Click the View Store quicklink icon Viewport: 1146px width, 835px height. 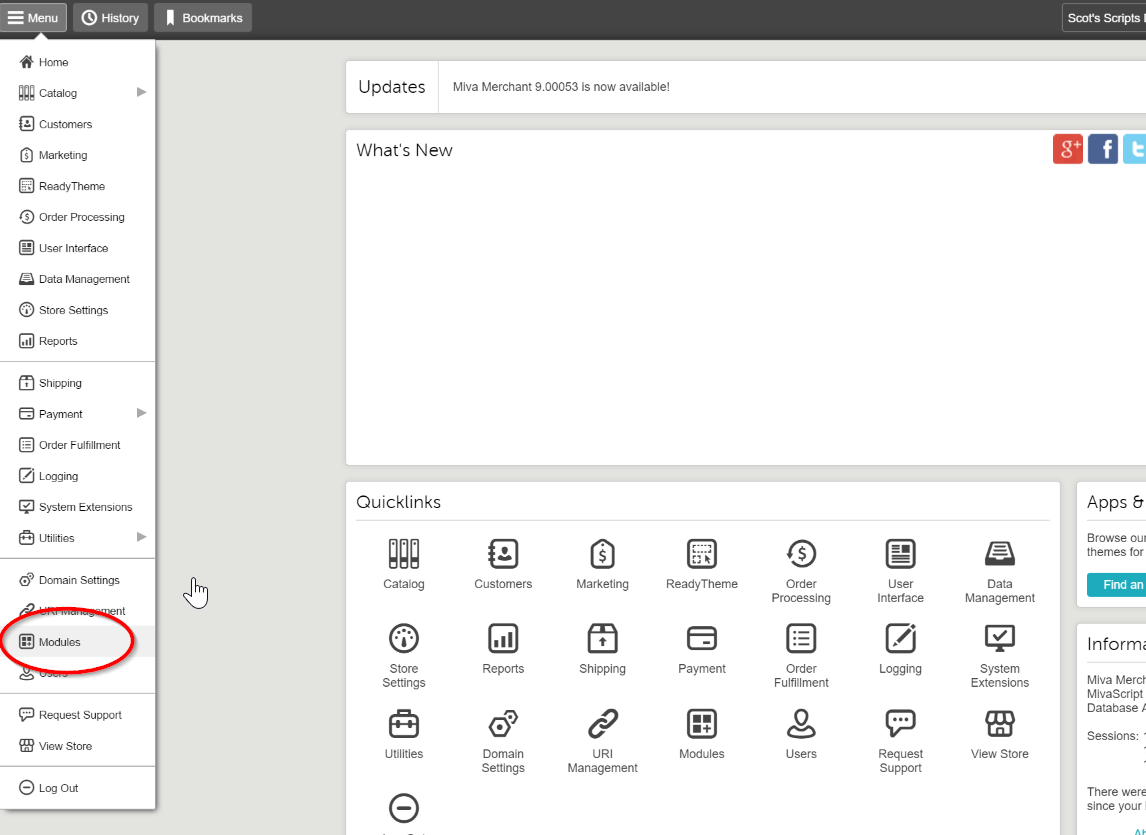[x=999, y=723]
